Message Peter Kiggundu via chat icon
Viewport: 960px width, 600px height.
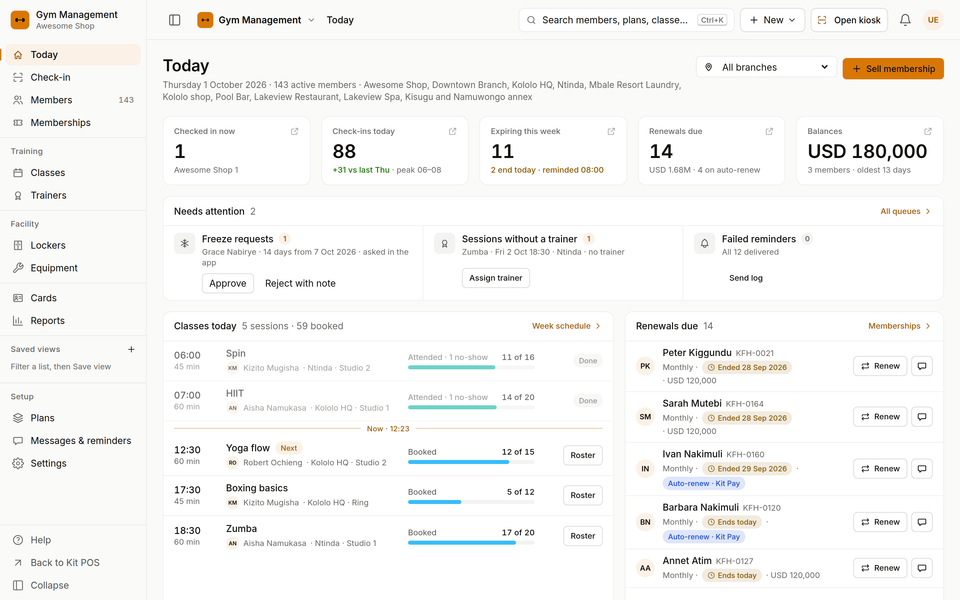coord(921,366)
